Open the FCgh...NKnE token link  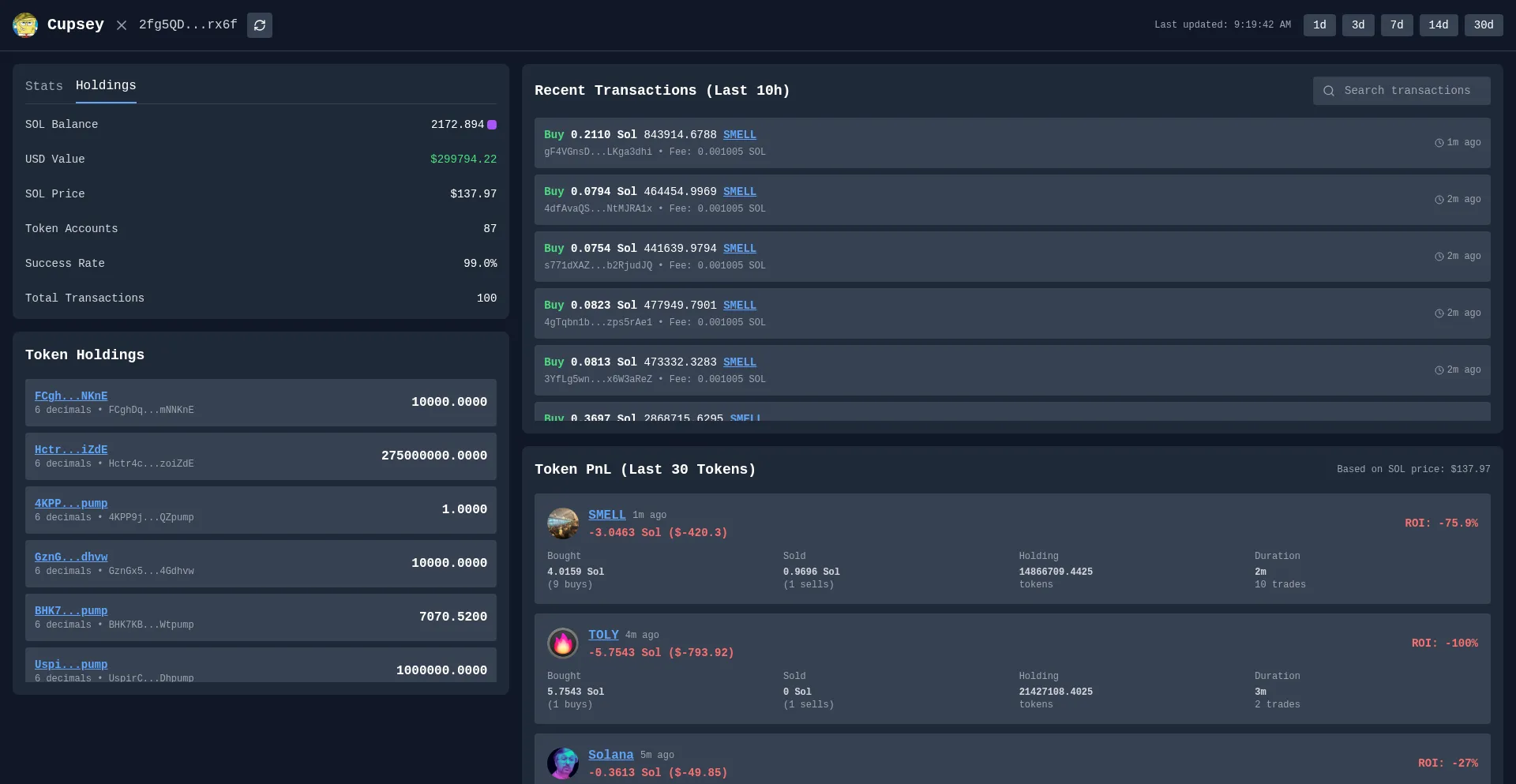[x=71, y=396]
